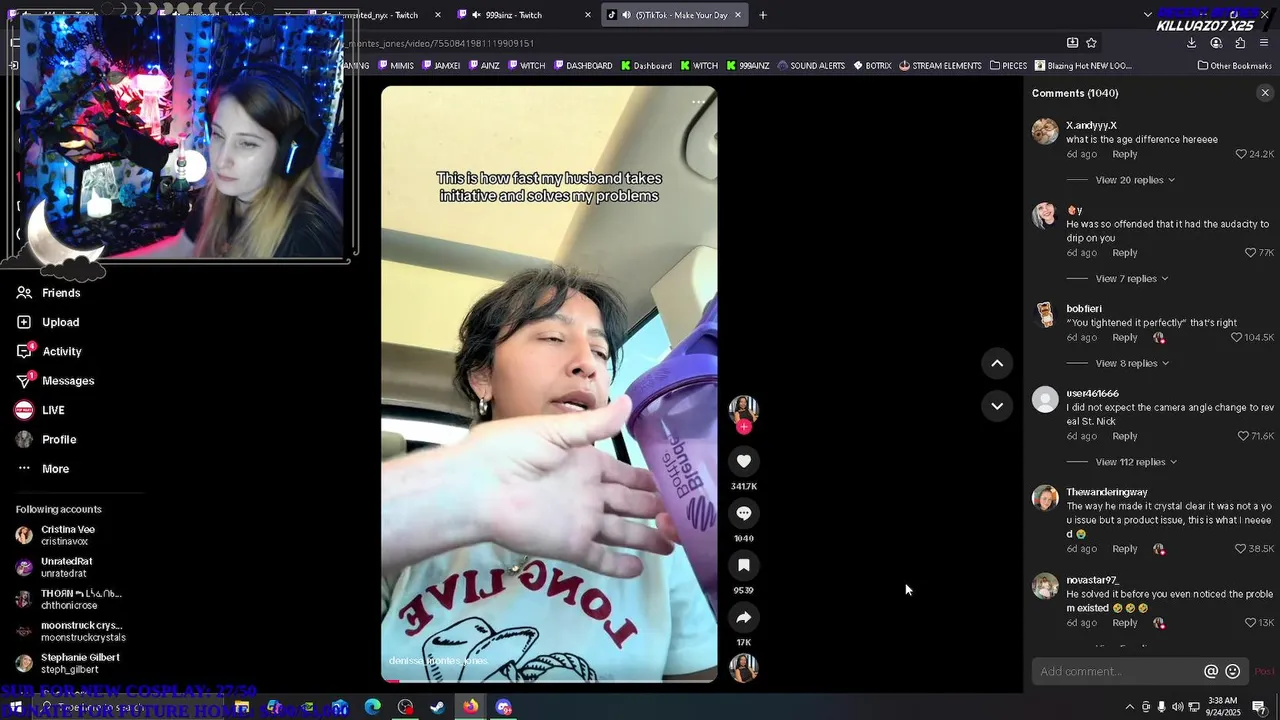This screenshot has height=720, width=1280.
Task: Open BOTRIX bookmark
Action: coord(872,66)
